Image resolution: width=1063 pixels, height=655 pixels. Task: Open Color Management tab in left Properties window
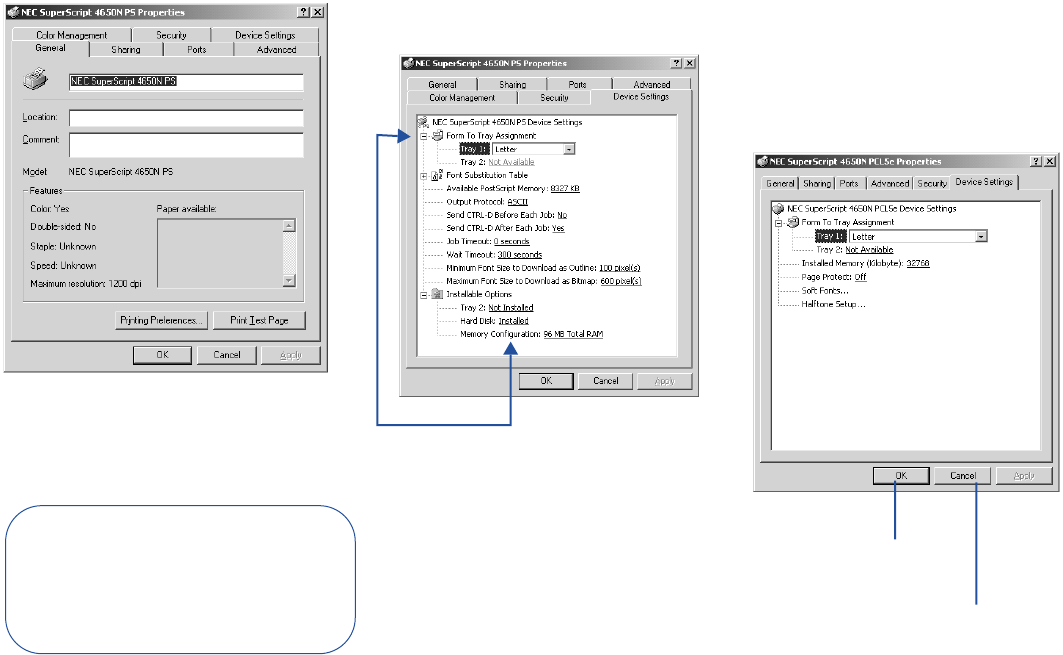pos(71,35)
